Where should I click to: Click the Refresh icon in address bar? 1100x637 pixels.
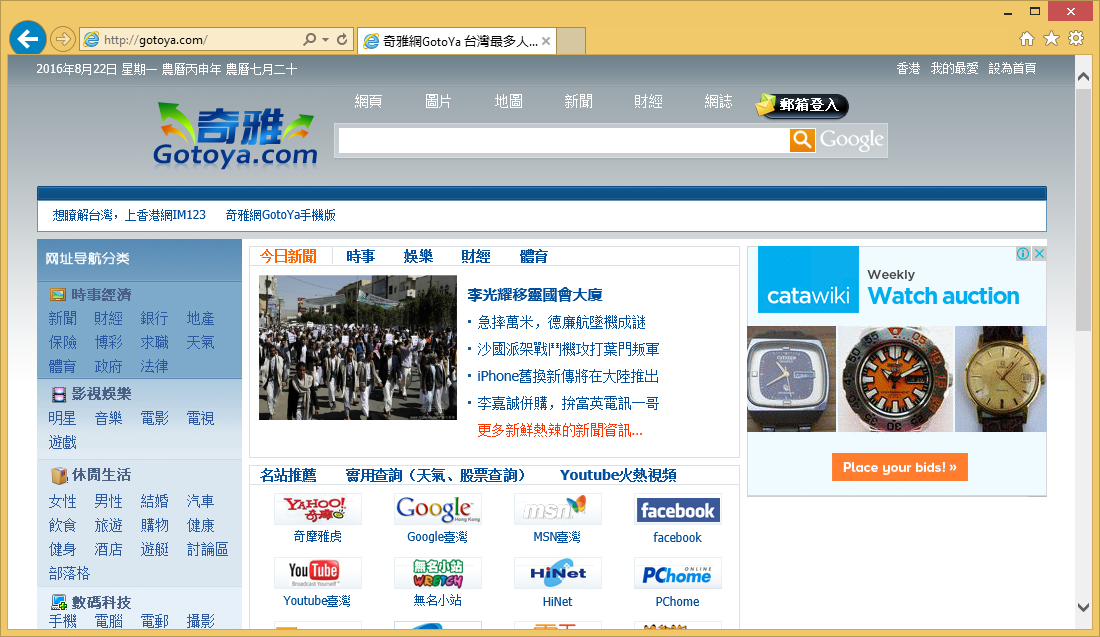342,40
